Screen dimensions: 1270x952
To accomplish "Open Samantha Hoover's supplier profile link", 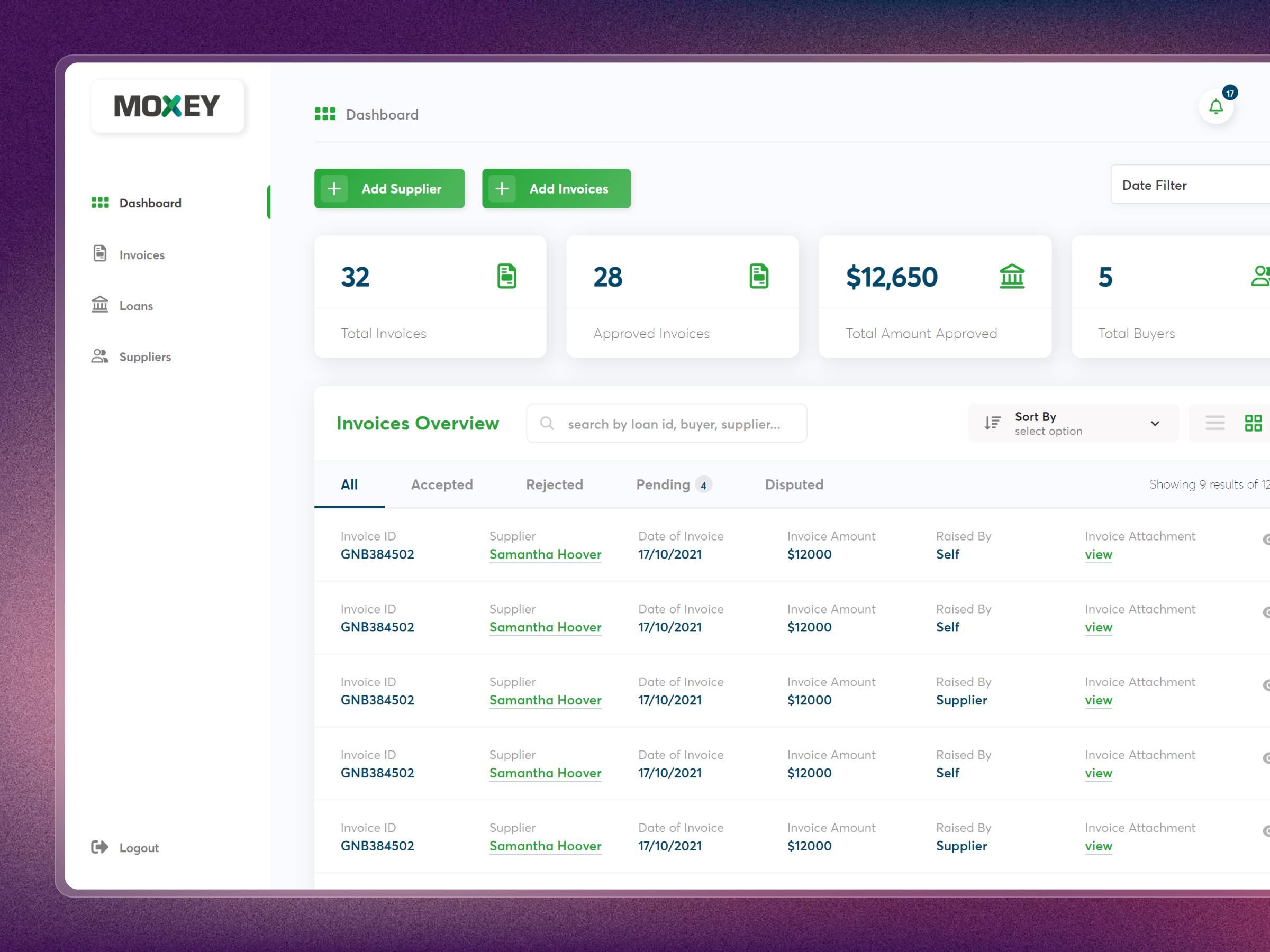I will [546, 554].
